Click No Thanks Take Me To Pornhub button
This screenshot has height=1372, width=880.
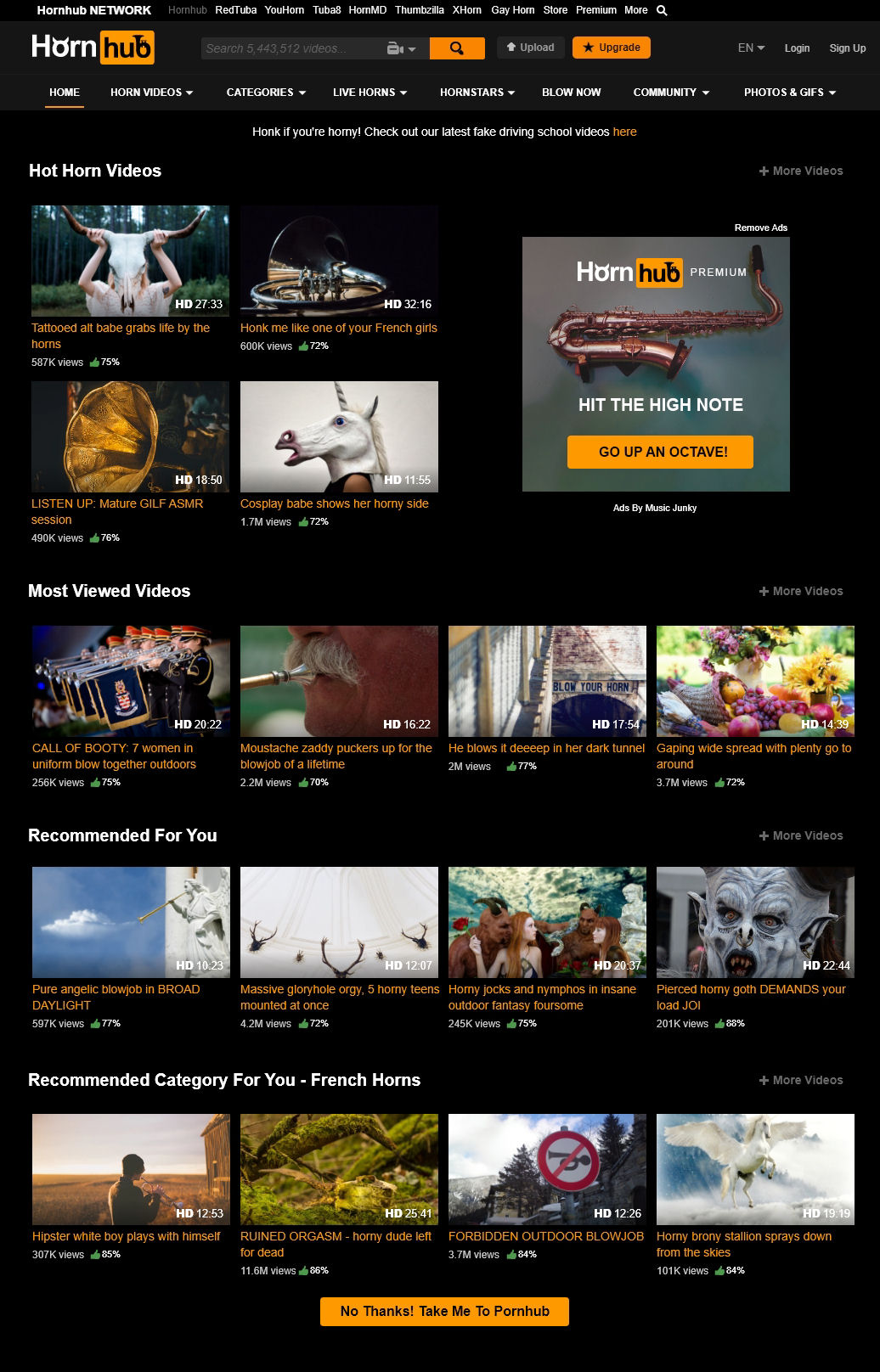[444, 1312]
